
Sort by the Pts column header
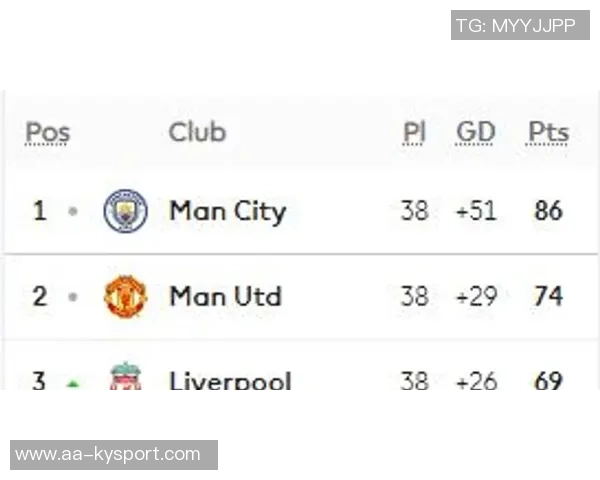click(x=548, y=132)
